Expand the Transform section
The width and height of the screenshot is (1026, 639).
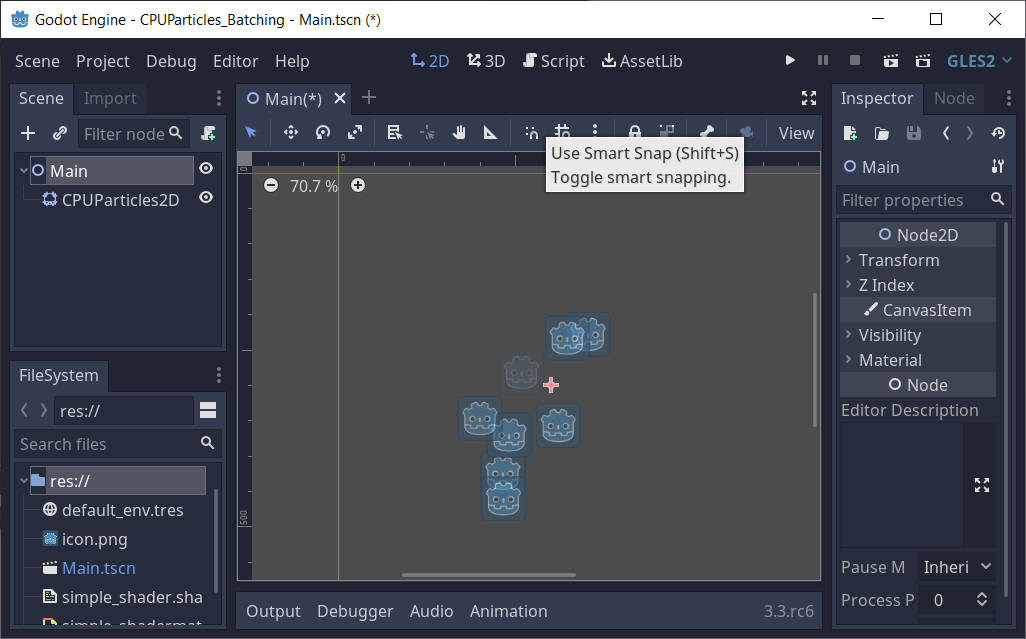[x=918, y=260]
